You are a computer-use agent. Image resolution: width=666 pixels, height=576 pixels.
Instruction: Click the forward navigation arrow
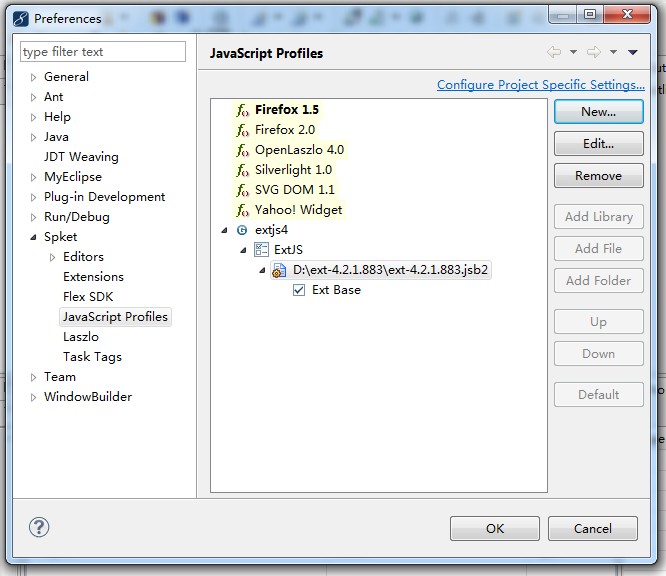coord(594,52)
